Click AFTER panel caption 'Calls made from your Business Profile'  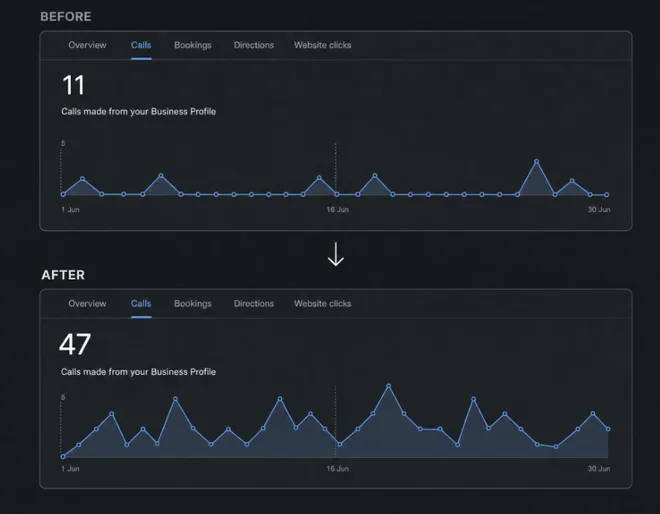click(138, 372)
